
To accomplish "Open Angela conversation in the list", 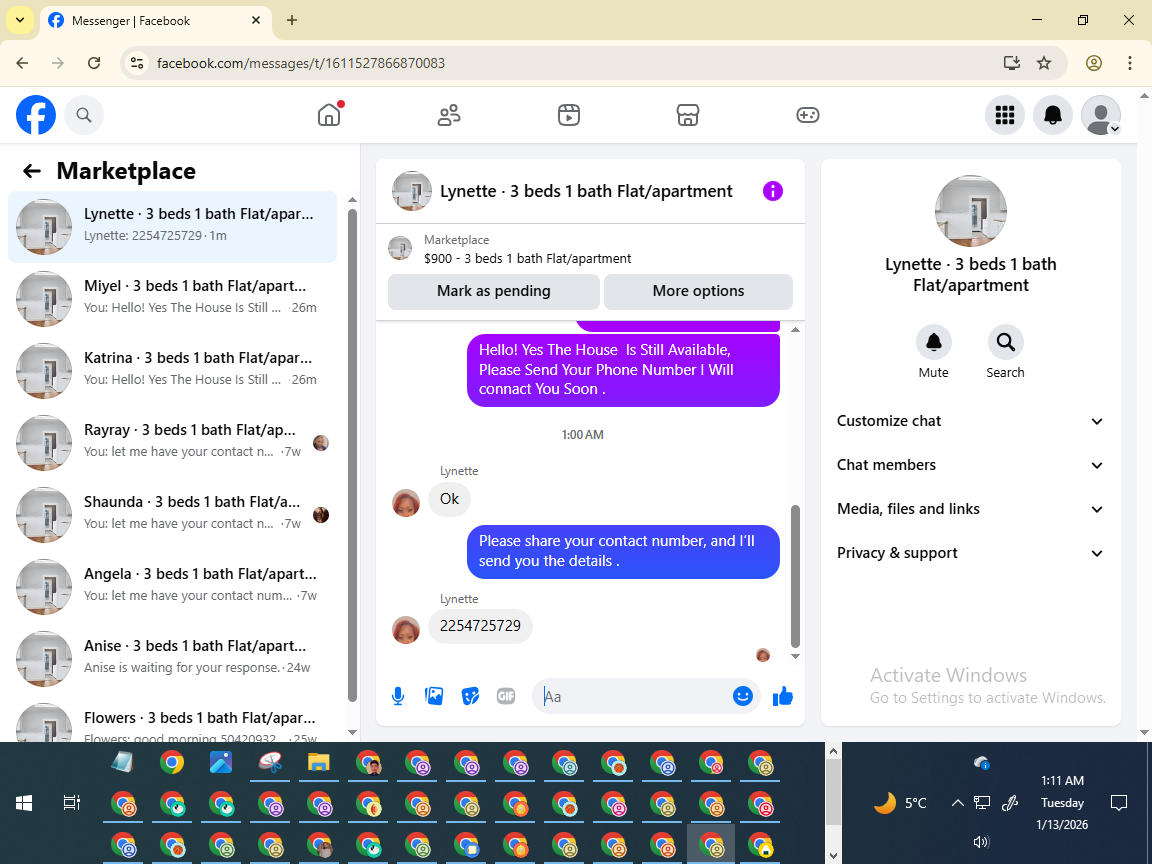I will tap(173, 586).
